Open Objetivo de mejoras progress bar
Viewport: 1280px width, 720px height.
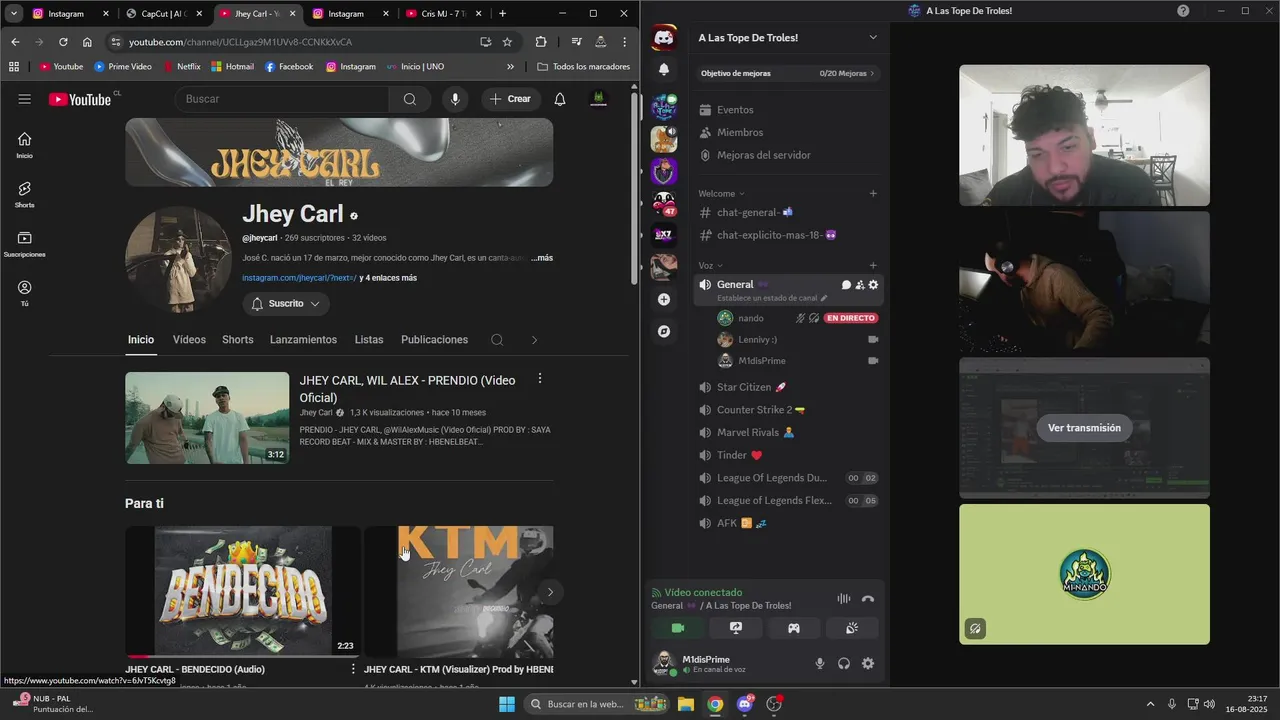coord(788,73)
